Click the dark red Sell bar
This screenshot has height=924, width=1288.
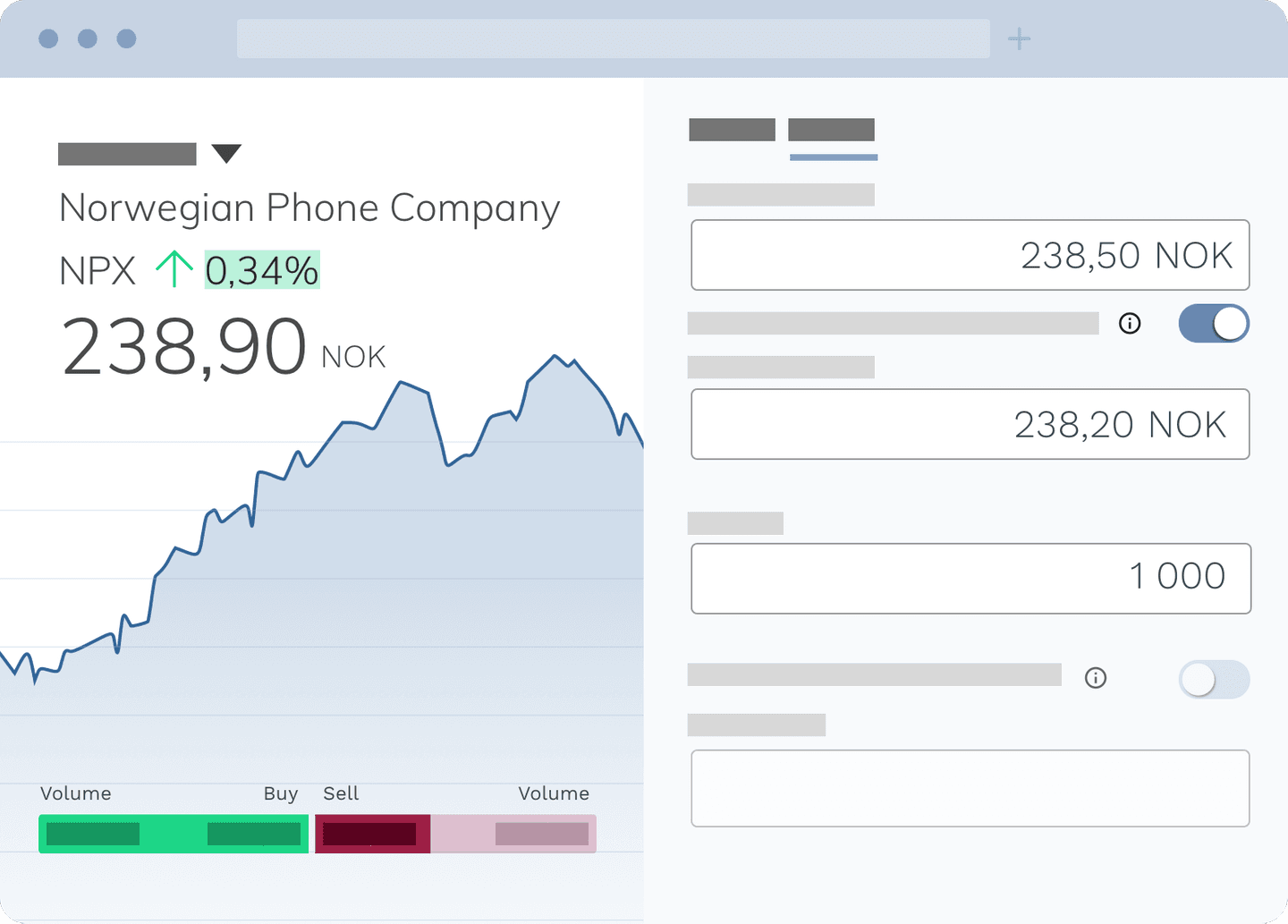coord(372,834)
